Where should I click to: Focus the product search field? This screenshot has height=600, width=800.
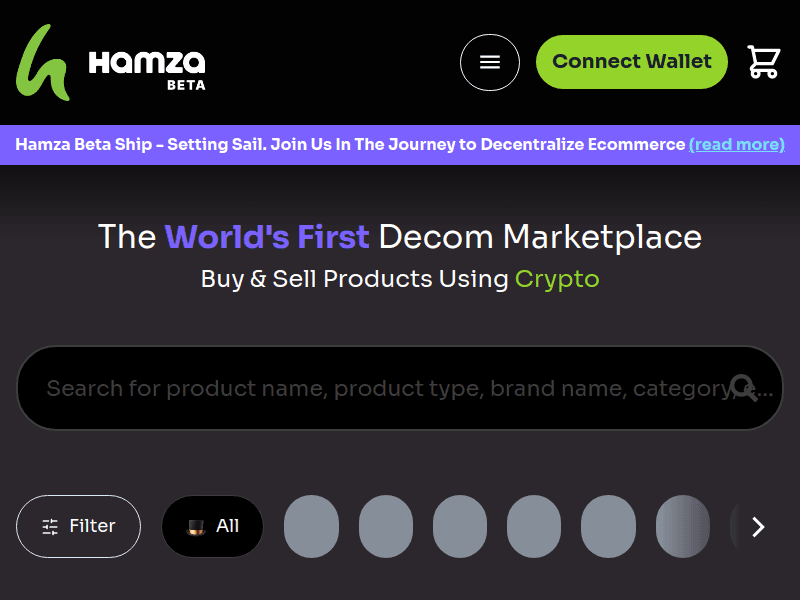point(380,388)
